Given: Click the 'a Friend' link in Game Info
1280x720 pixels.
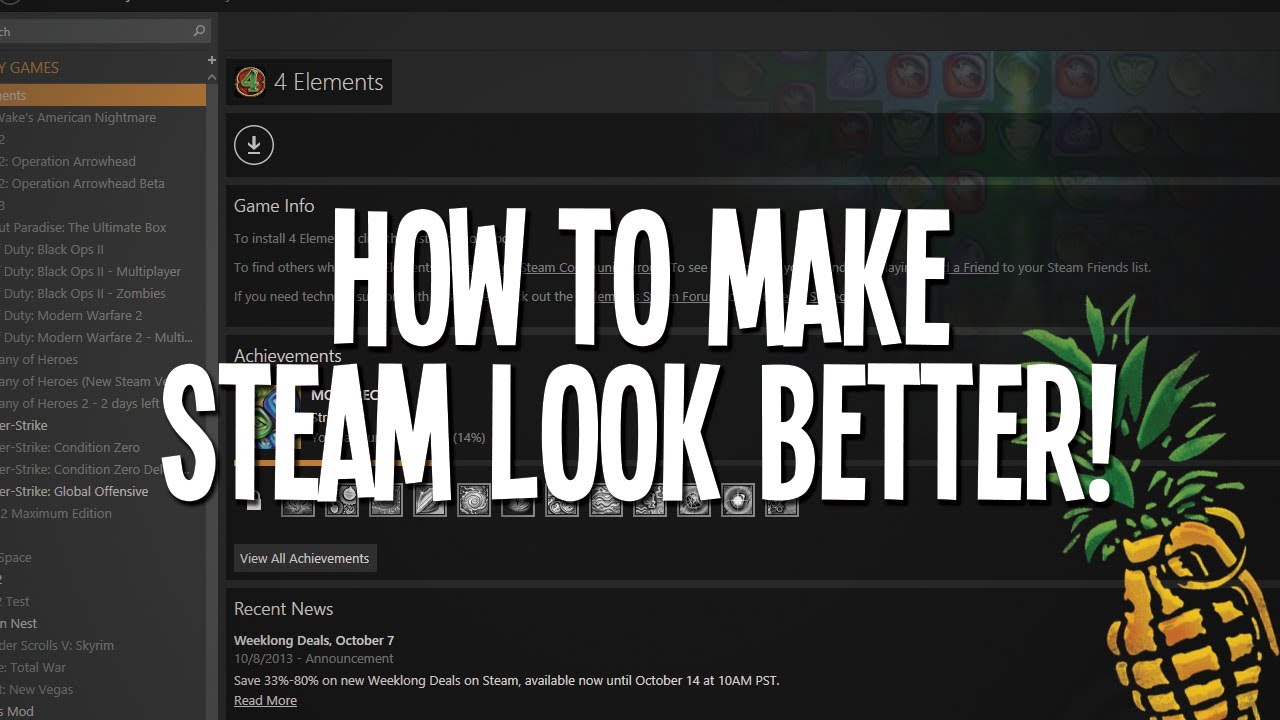Looking at the screenshot, I should [x=974, y=267].
